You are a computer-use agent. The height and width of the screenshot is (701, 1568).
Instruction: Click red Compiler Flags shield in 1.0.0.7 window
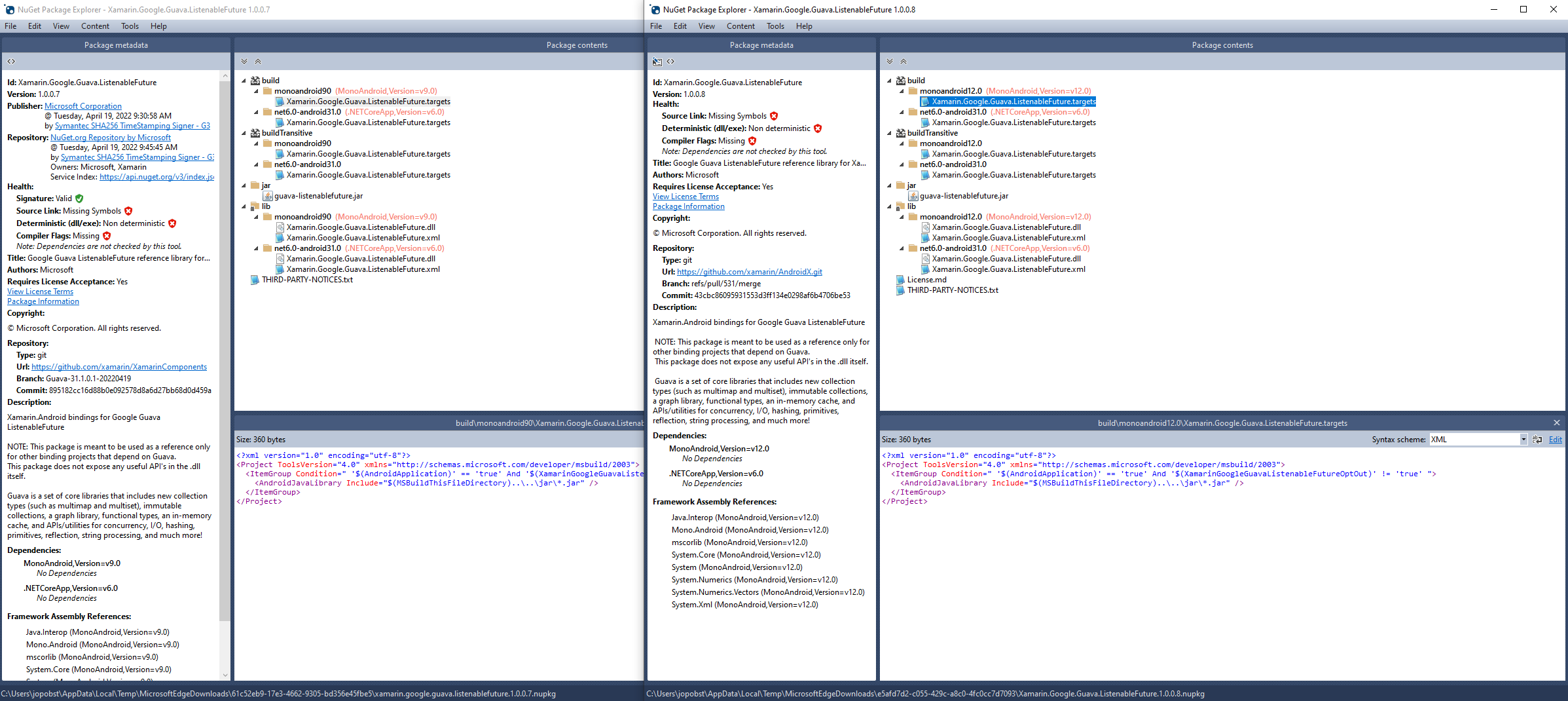[107, 236]
